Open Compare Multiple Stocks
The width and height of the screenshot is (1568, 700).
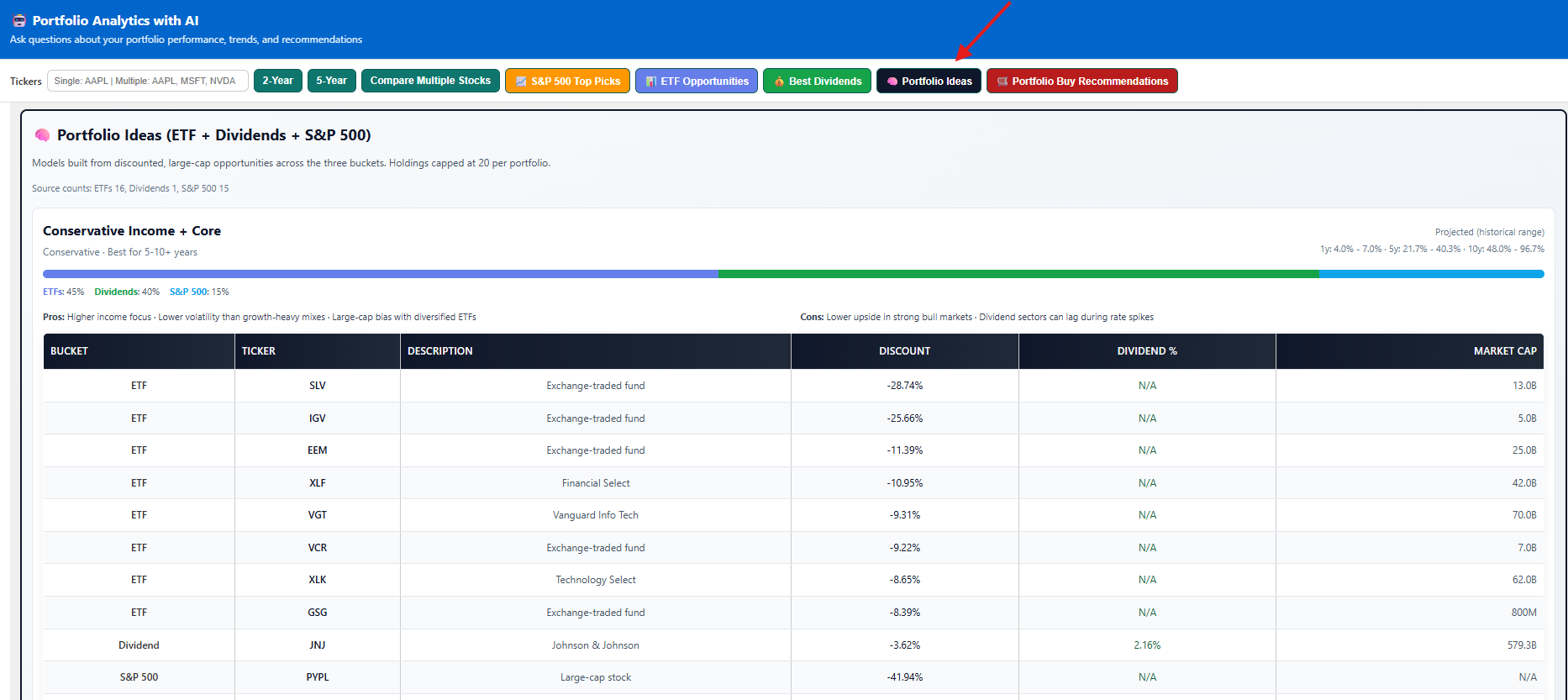[430, 81]
